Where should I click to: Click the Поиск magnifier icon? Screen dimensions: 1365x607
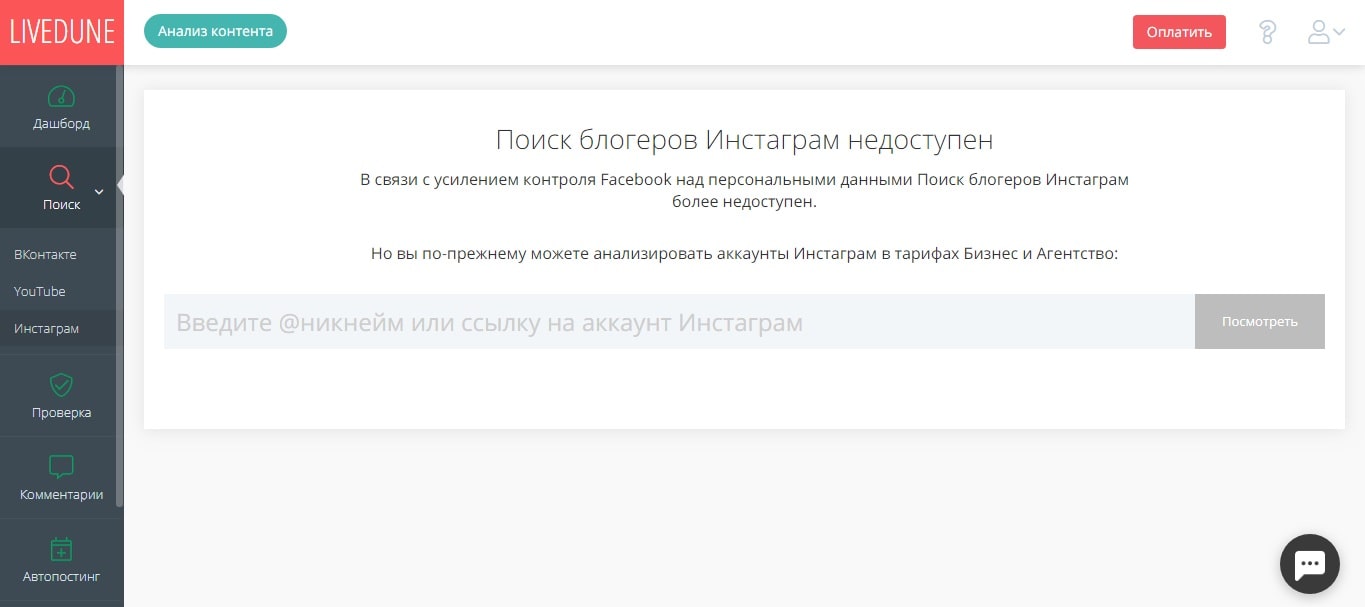point(61,177)
